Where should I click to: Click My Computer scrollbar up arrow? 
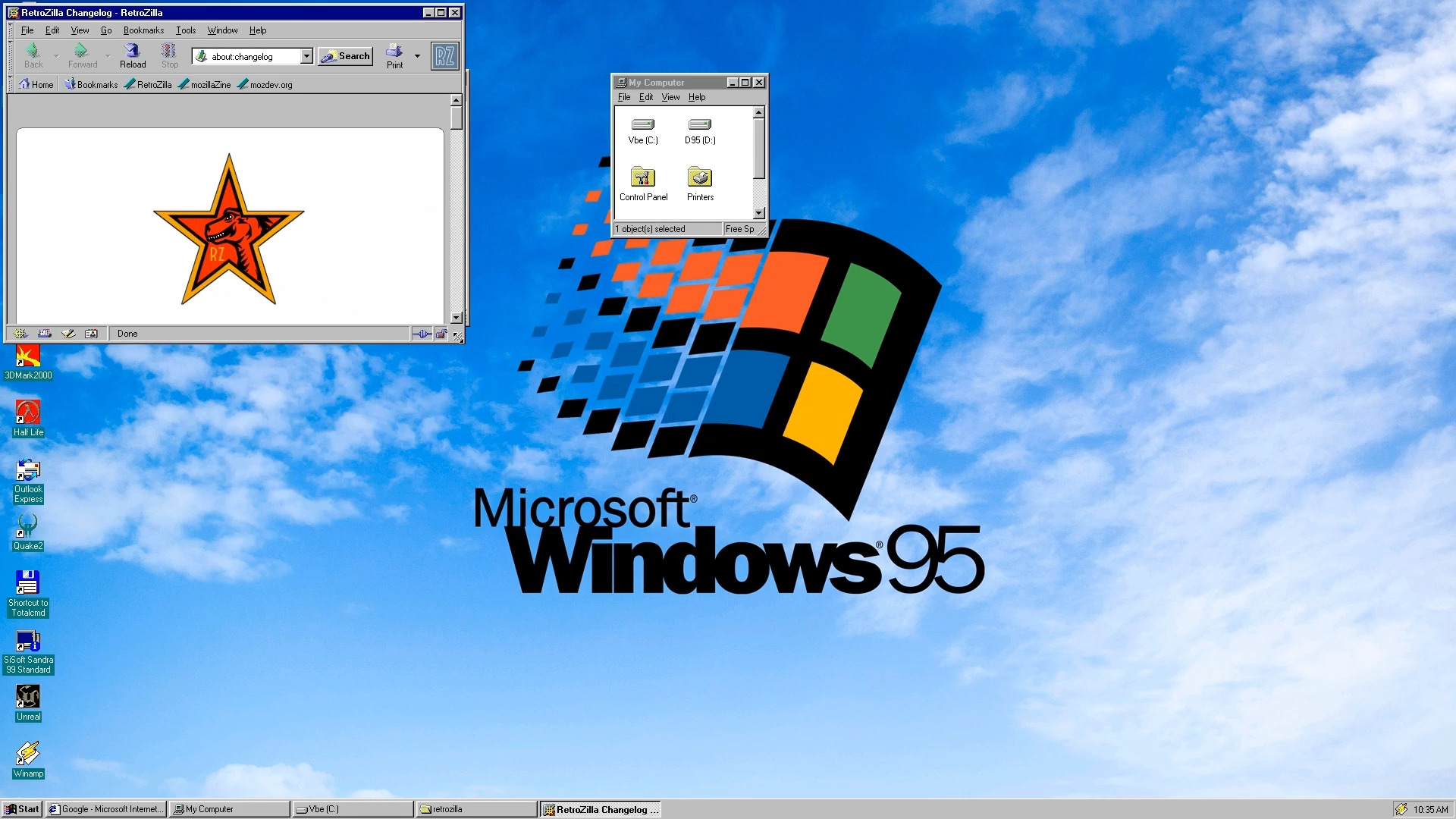coord(758,112)
